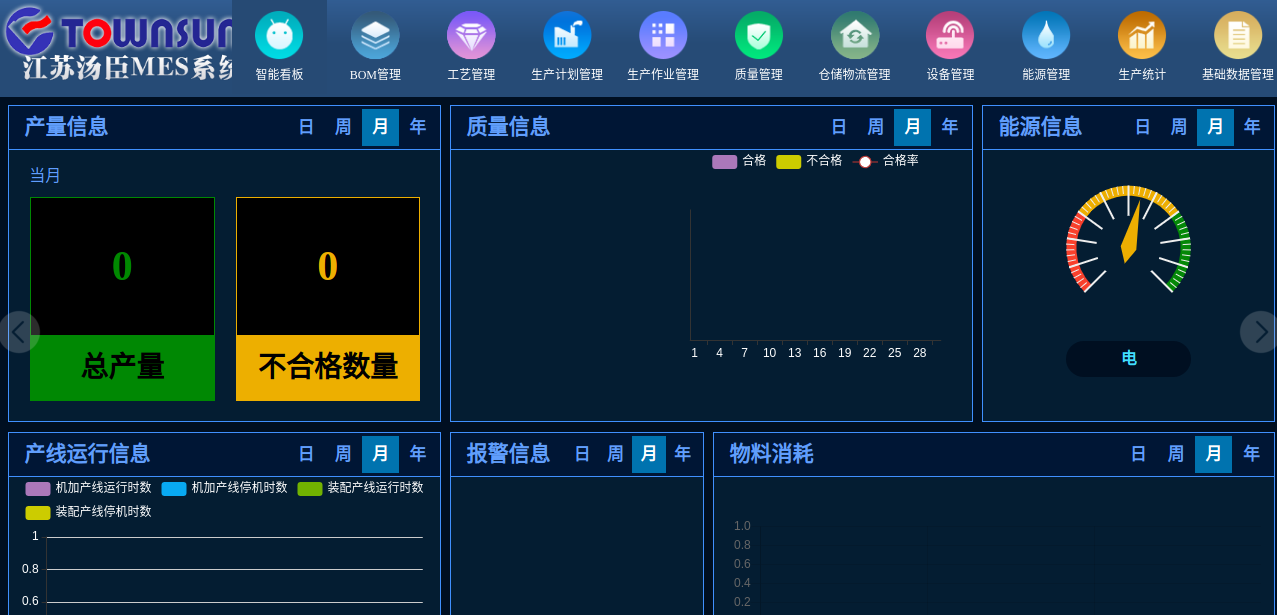The height and width of the screenshot is (615, 1277).
Task: Click the 电 button under the gauge
Action: point(1128,358)
